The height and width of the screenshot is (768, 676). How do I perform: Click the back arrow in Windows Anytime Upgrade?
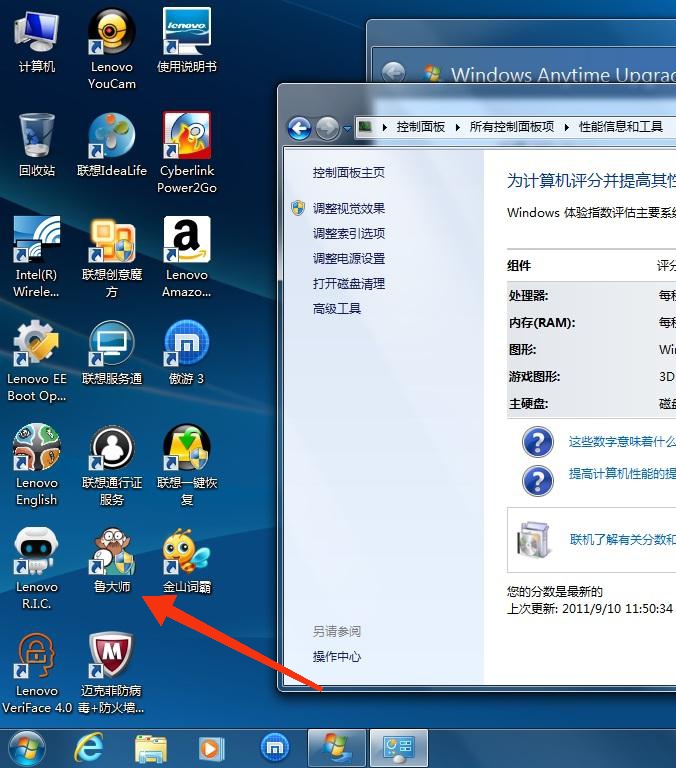[393, 73]
